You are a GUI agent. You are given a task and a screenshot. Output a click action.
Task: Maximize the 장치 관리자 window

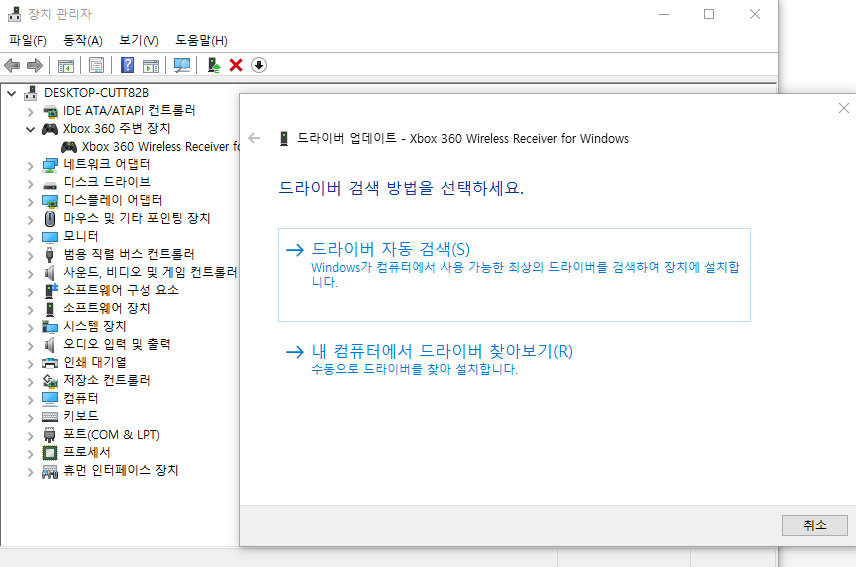(709, 14)
